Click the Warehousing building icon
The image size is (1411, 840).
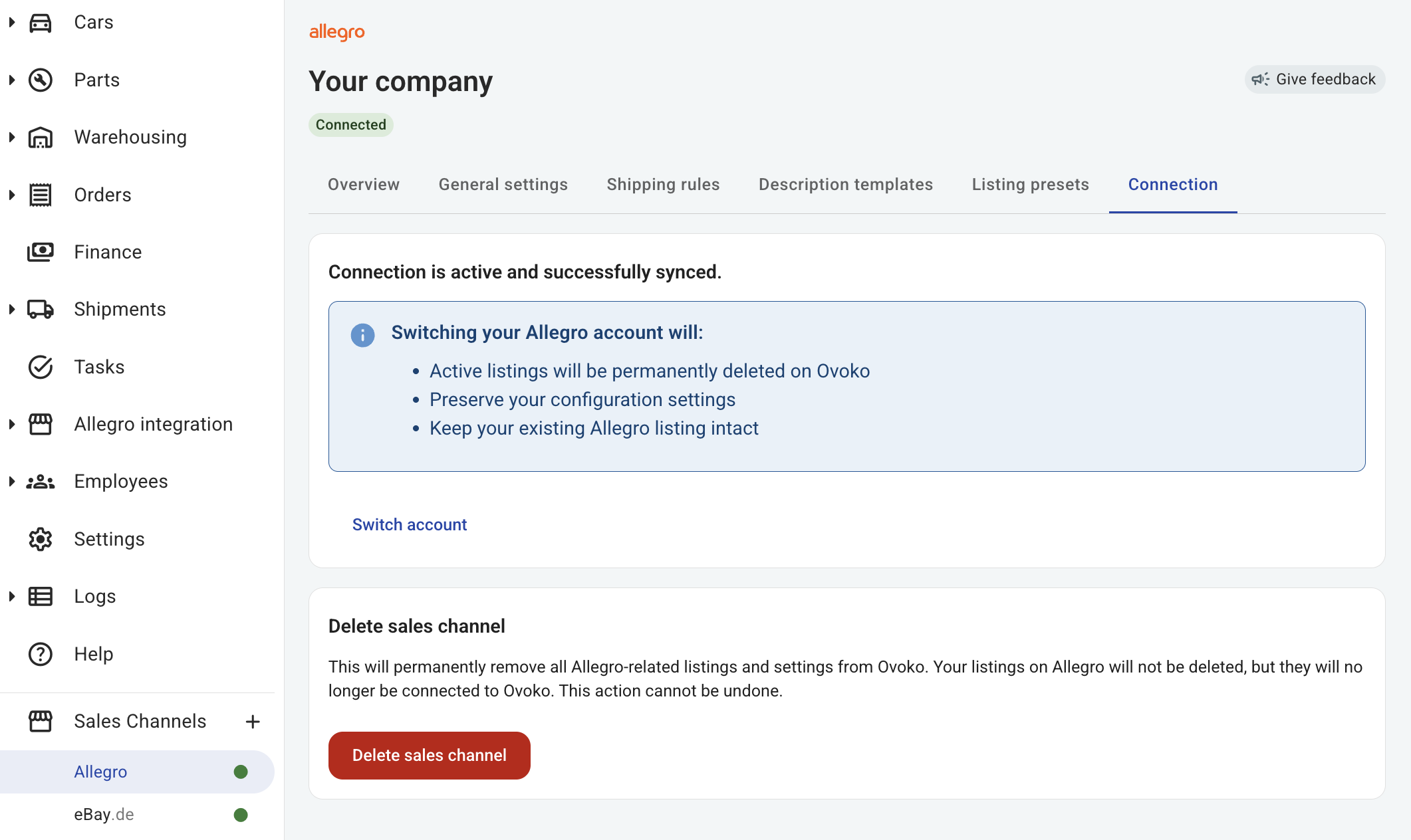tap(41, 138)
